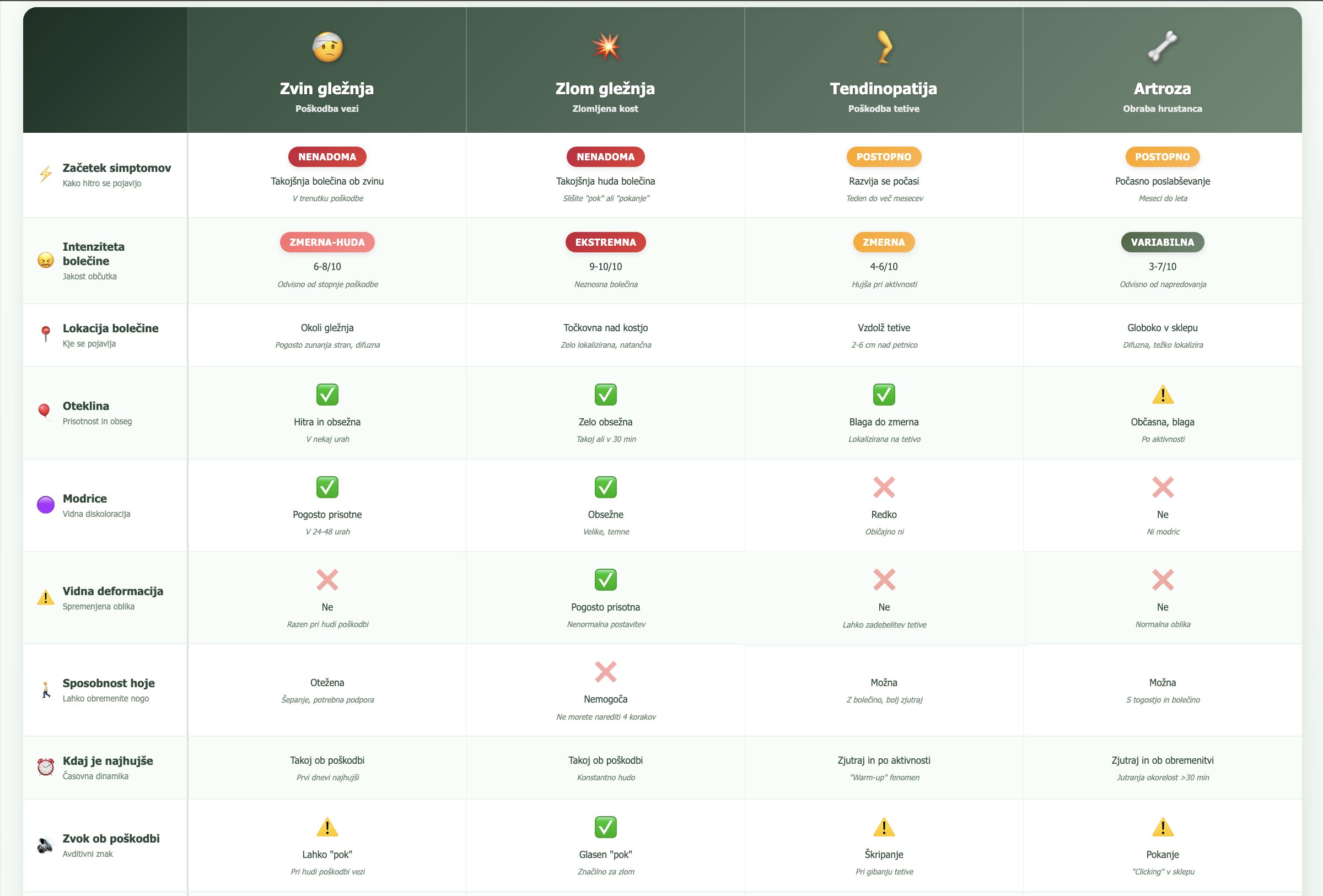Click the red cross above Nemogoča
1323x896 pixels.
(606, 672)
